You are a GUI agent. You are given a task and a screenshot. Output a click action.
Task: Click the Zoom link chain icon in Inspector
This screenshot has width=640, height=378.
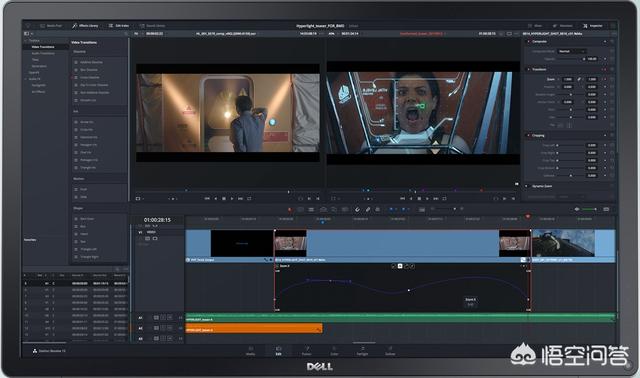point(579,79)
